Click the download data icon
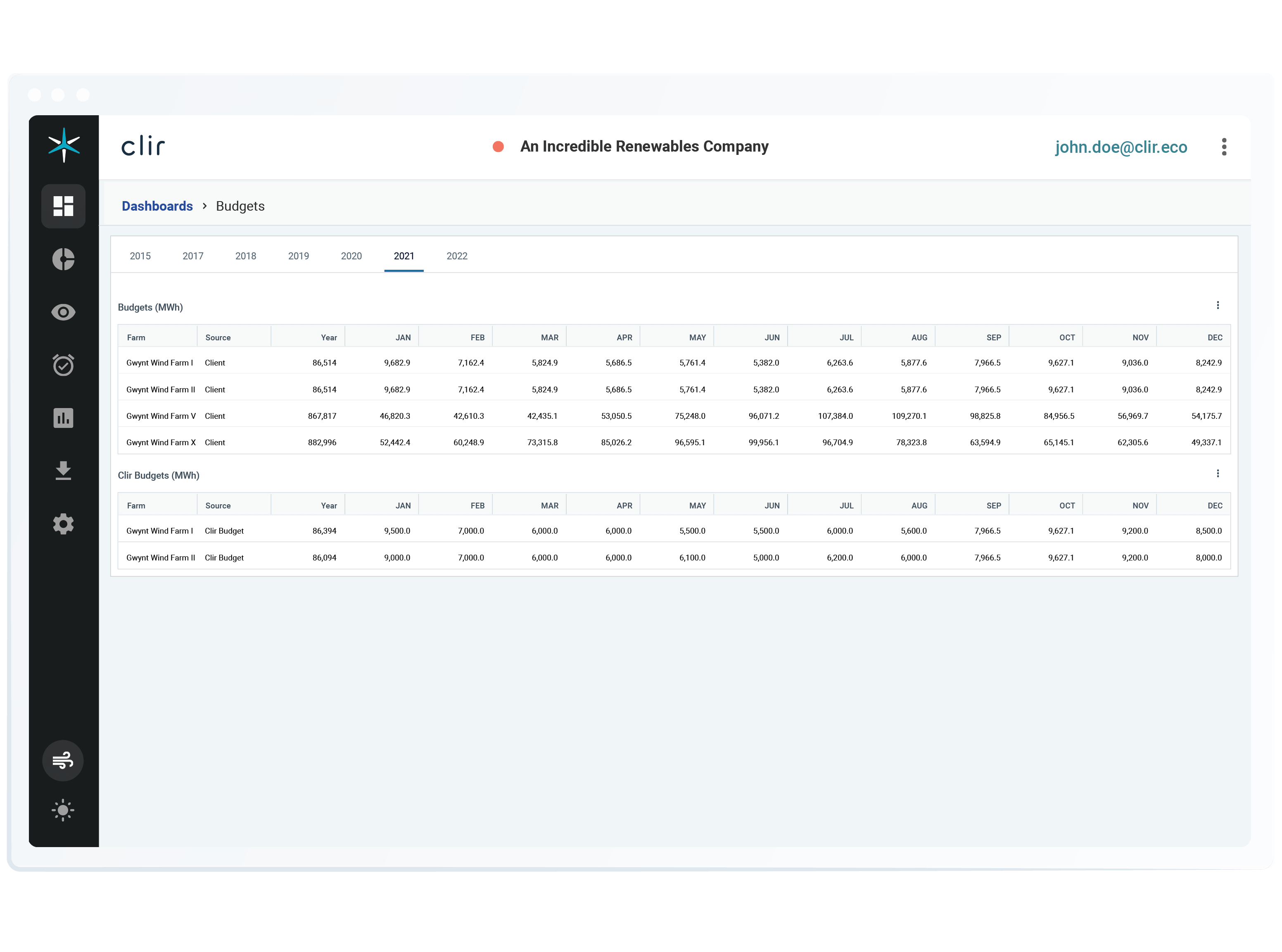 [63, 471]
